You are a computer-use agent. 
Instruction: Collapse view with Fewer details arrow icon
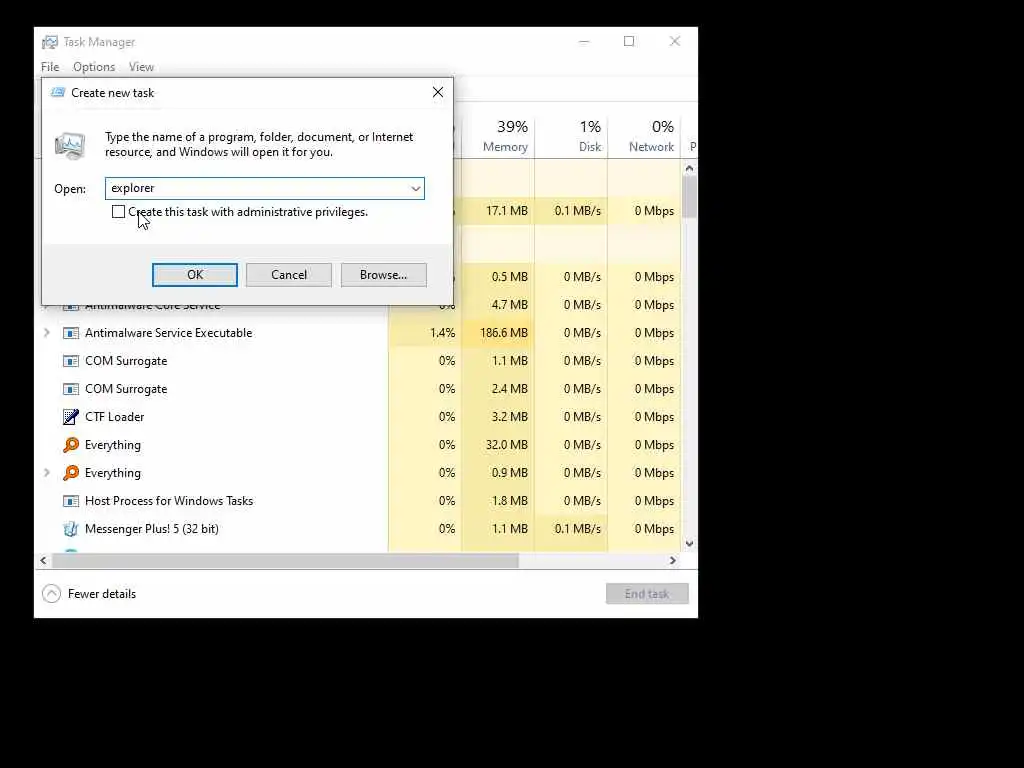pos(52,594)
